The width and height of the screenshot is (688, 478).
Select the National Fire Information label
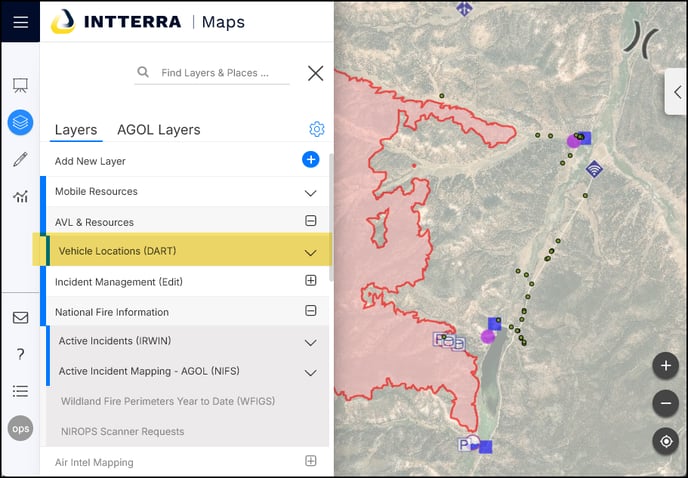pyautogui.click(x=112, y=312)
